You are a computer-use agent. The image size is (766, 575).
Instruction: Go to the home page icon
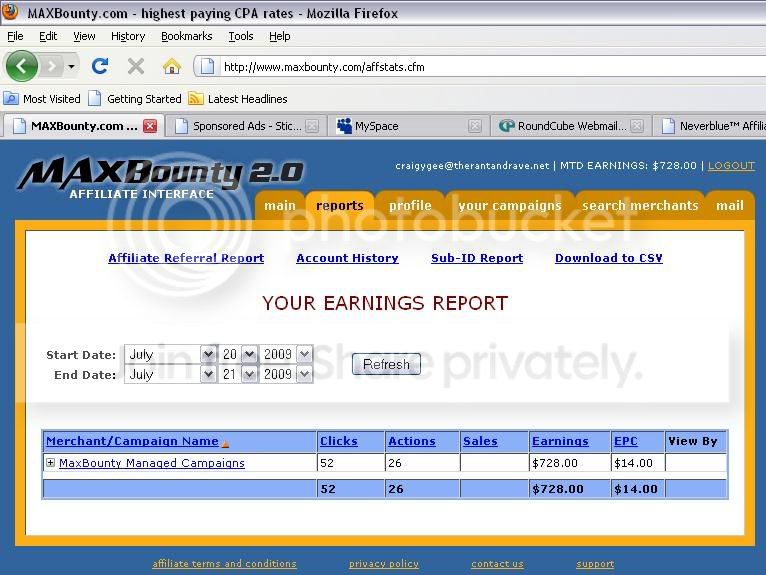click(x=171, y=66)
